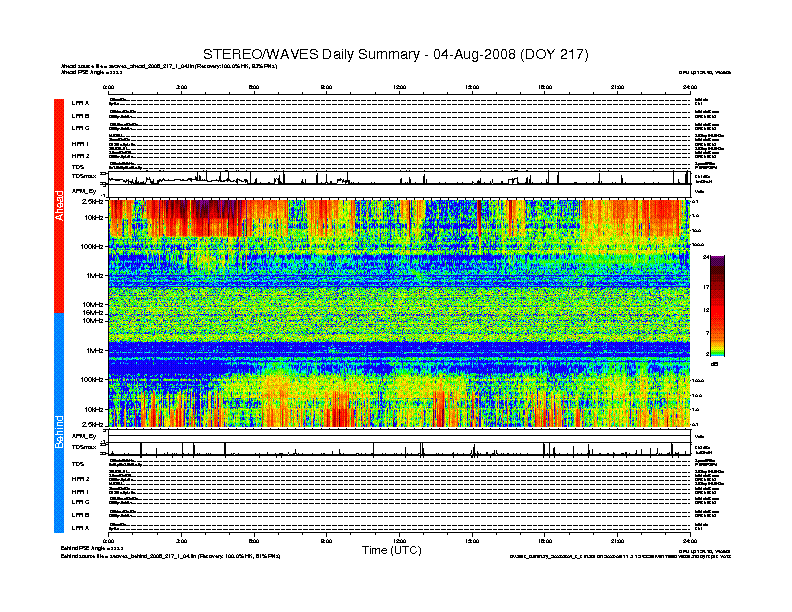Select the HFR 1 label in Behind section
Screen dimensions: 792x612
(x=80, y=491)
